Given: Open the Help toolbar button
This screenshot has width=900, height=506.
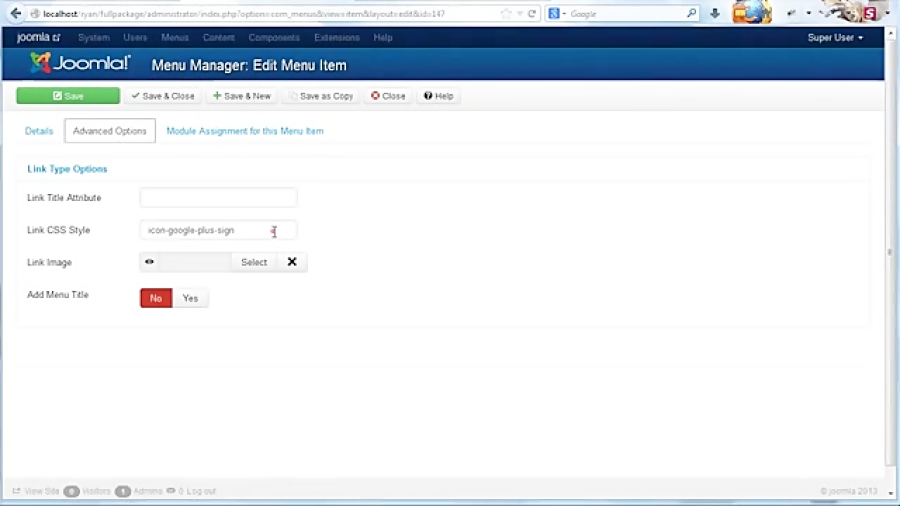Looking at the screenshot, I should point(439,96).
